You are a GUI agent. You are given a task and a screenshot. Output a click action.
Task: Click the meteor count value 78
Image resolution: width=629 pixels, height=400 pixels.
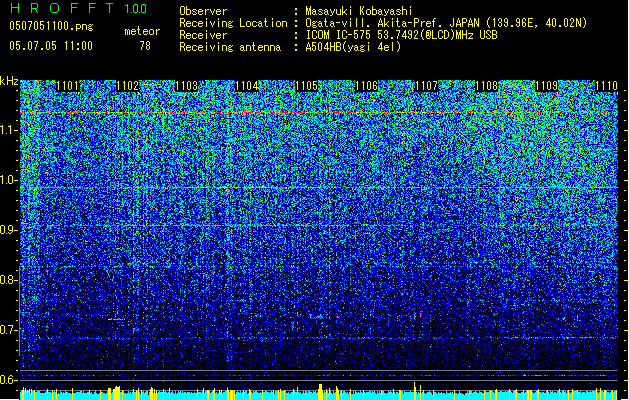click(145, 46)
